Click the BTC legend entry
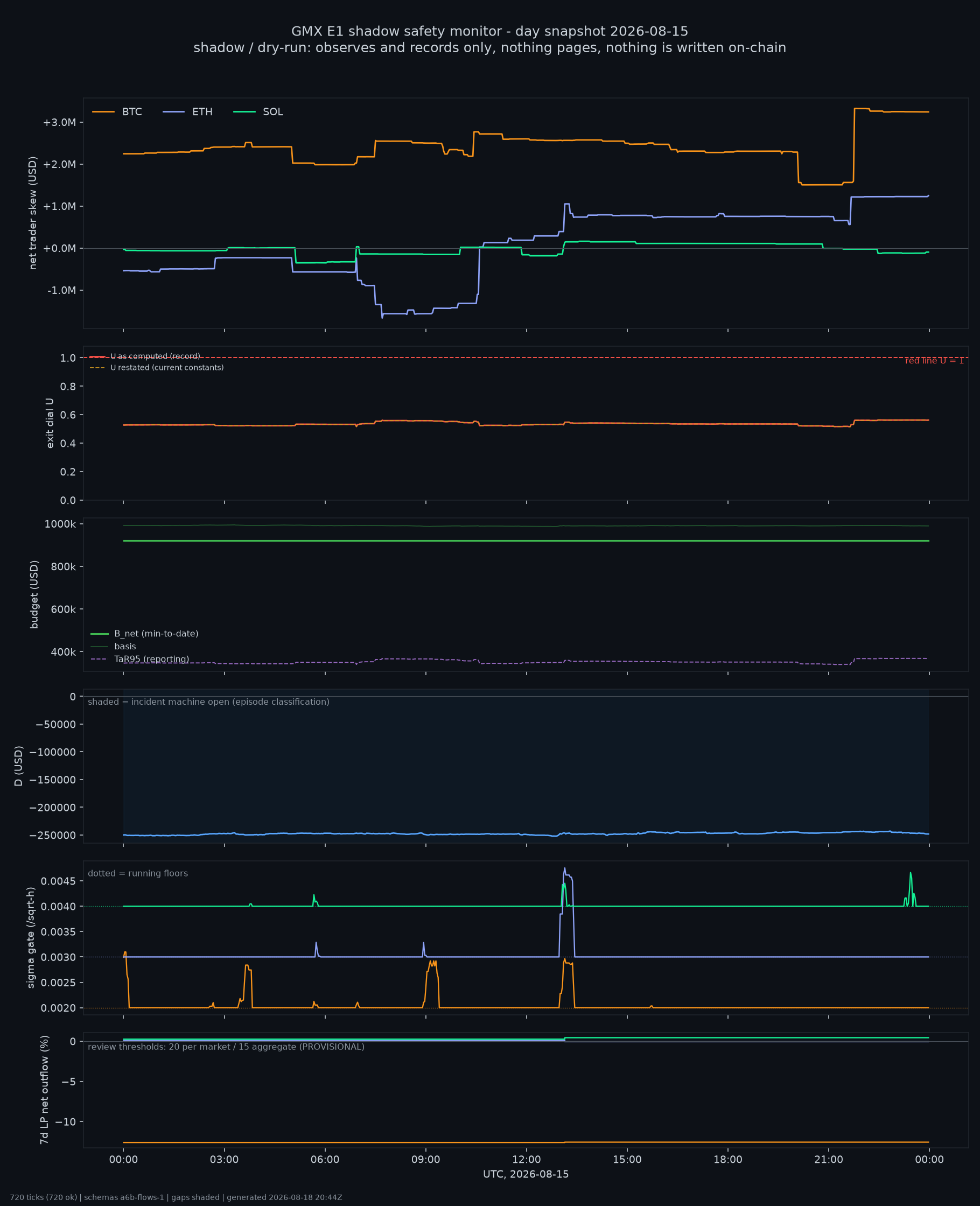Image resolution: width=980 pixels, height=1206 pixels. point(117,112)
